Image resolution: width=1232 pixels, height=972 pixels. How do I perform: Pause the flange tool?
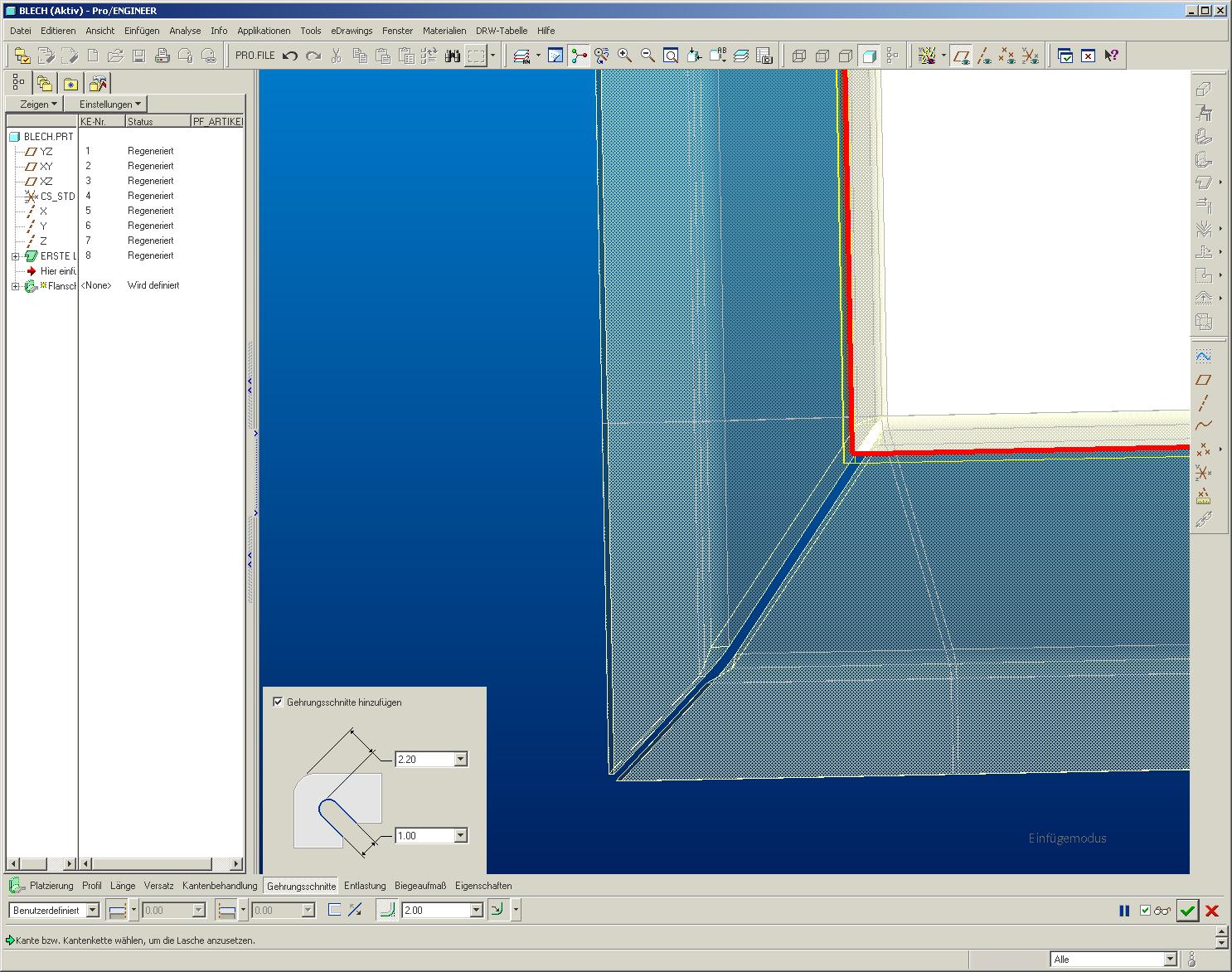pos(1124,910)
